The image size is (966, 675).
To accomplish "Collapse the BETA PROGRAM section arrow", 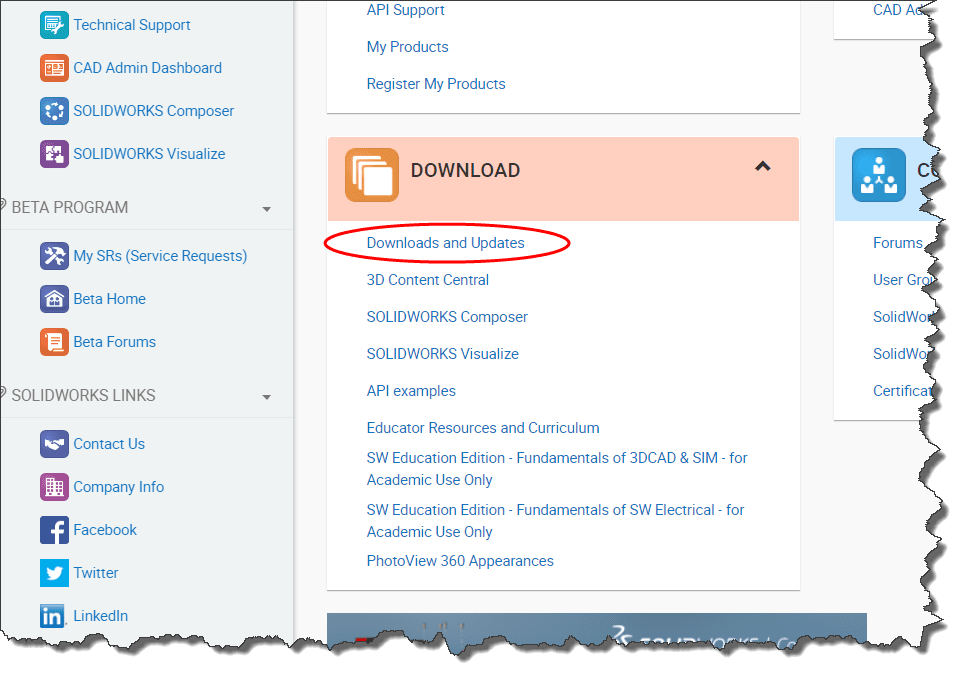I will (x=266, y=209).
